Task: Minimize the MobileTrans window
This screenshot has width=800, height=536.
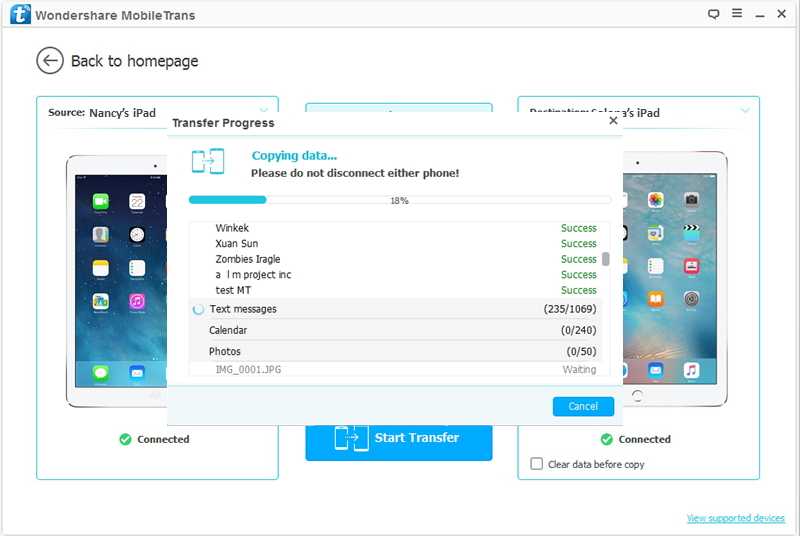Action: click(x=760, y=15)
